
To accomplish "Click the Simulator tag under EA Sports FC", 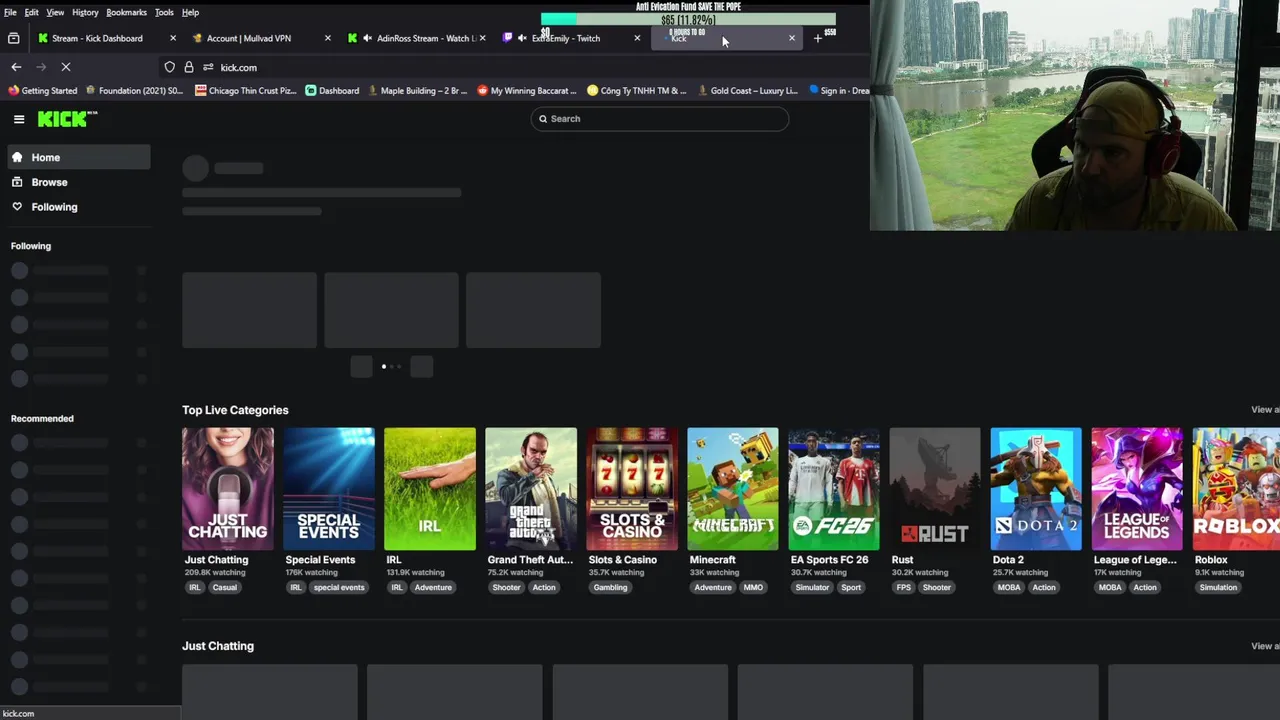I will coord(812,588).
